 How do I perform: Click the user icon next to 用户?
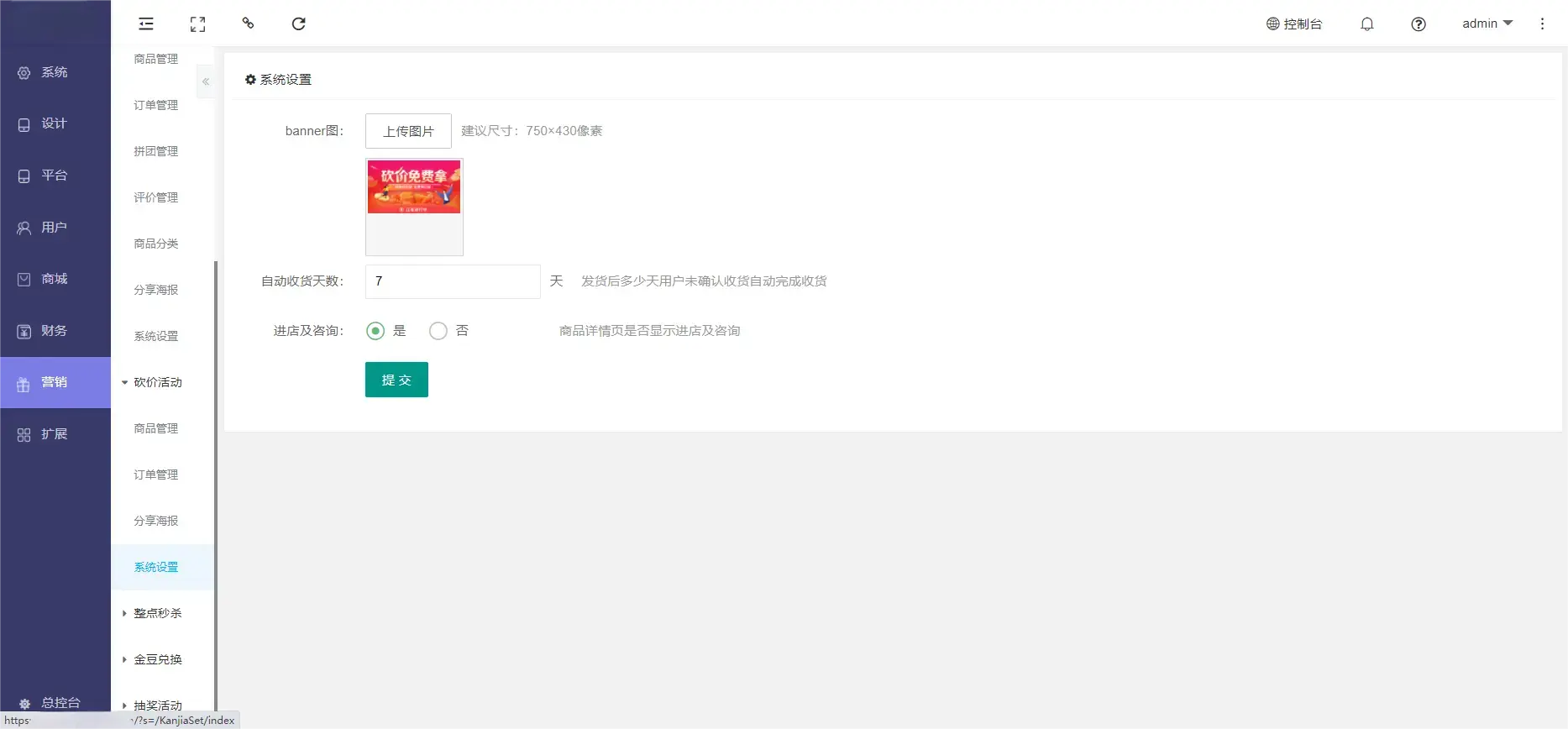(x=24, y=228)
